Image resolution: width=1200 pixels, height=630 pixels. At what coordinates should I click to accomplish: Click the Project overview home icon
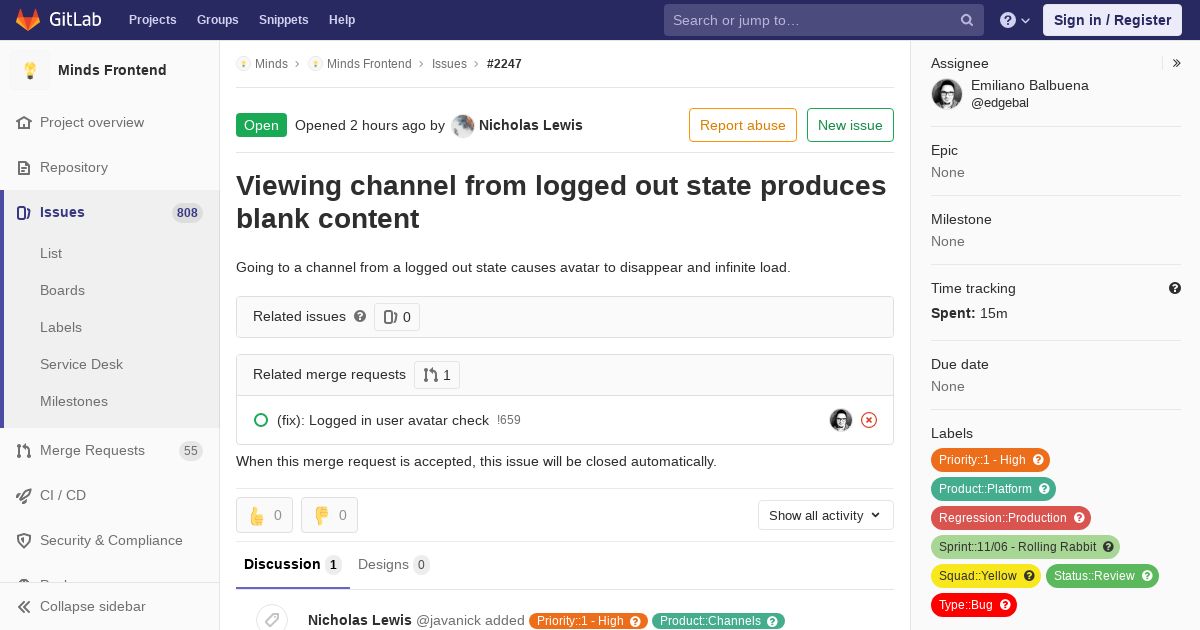pos(24,123)
